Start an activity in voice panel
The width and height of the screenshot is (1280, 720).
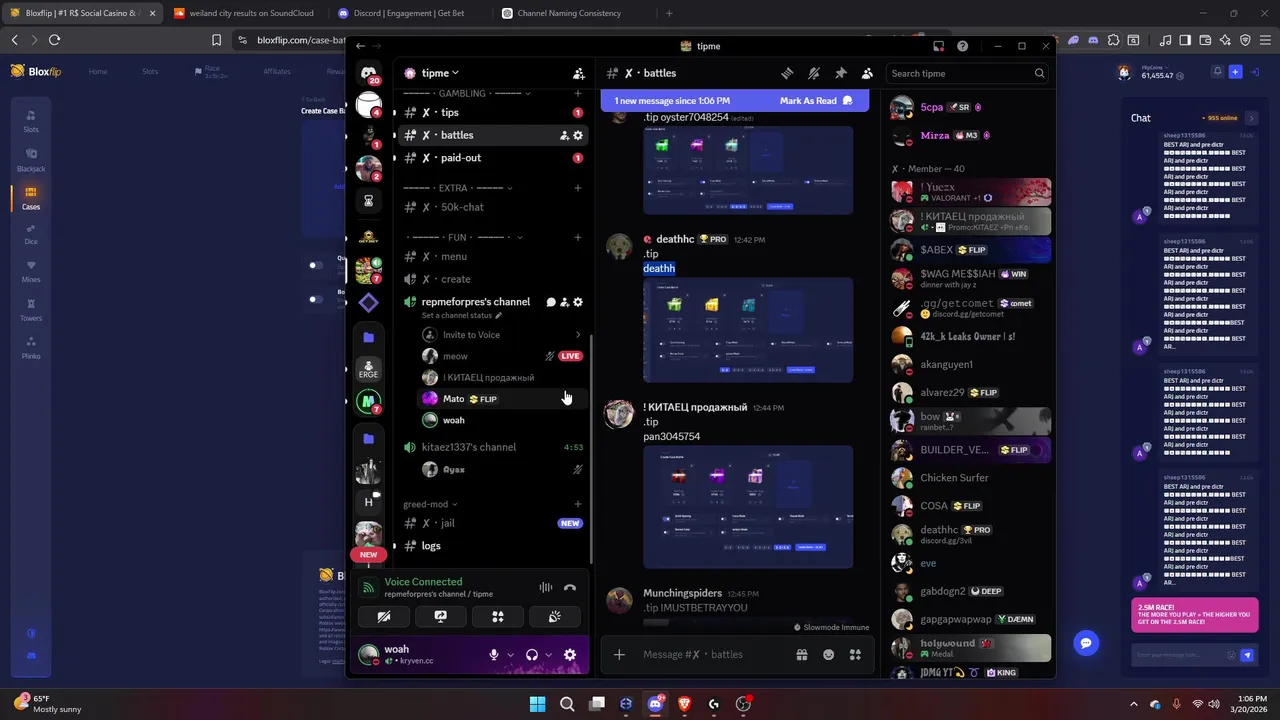coord(497,617)
